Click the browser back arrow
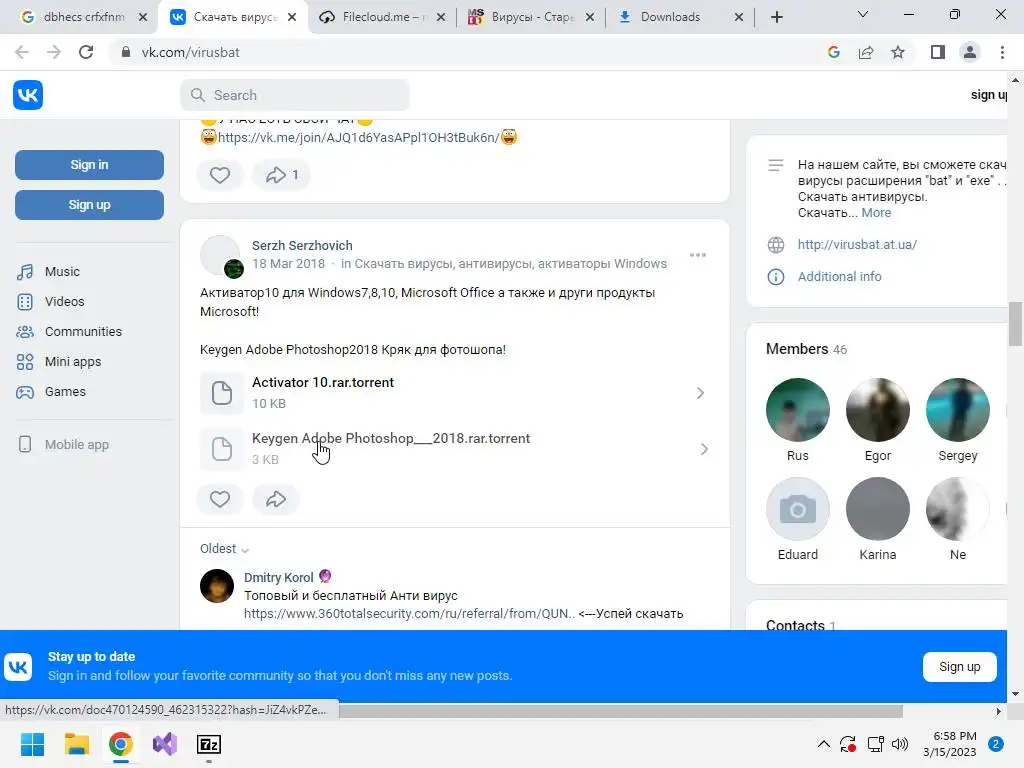The width and height of the screenshot is (1024, 768). [22, 52]
